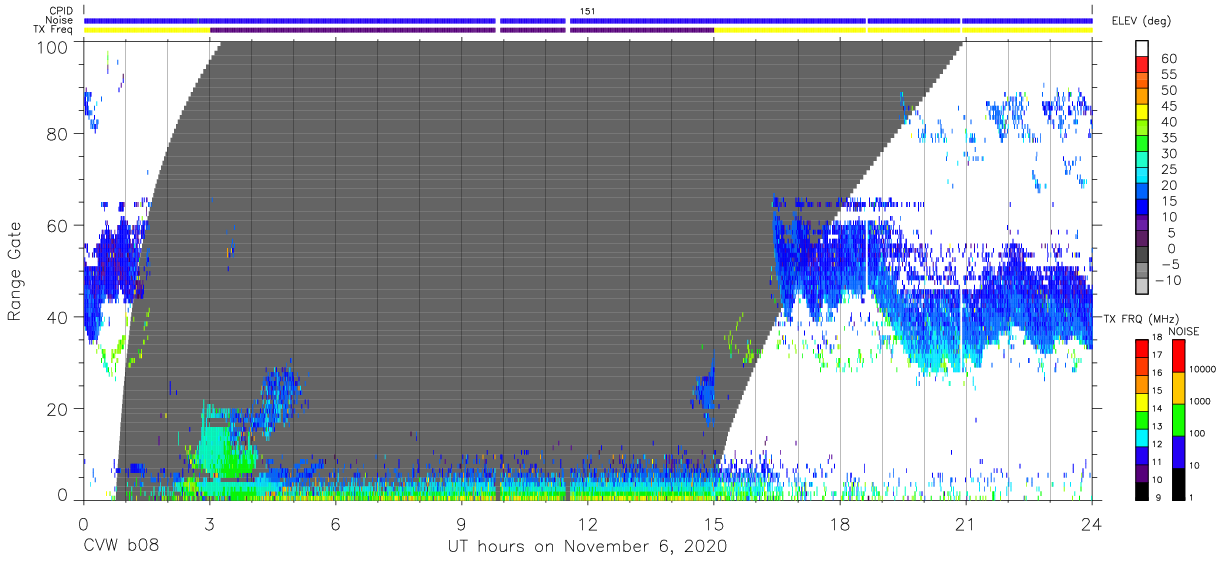Click the 24 tick on the UT hours axis

pyautogui.click(x=1092, y=524)
